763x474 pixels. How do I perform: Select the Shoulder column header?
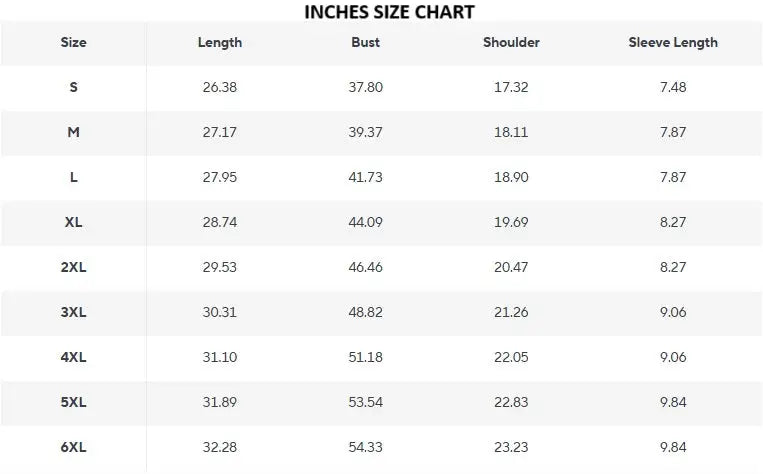511,43
